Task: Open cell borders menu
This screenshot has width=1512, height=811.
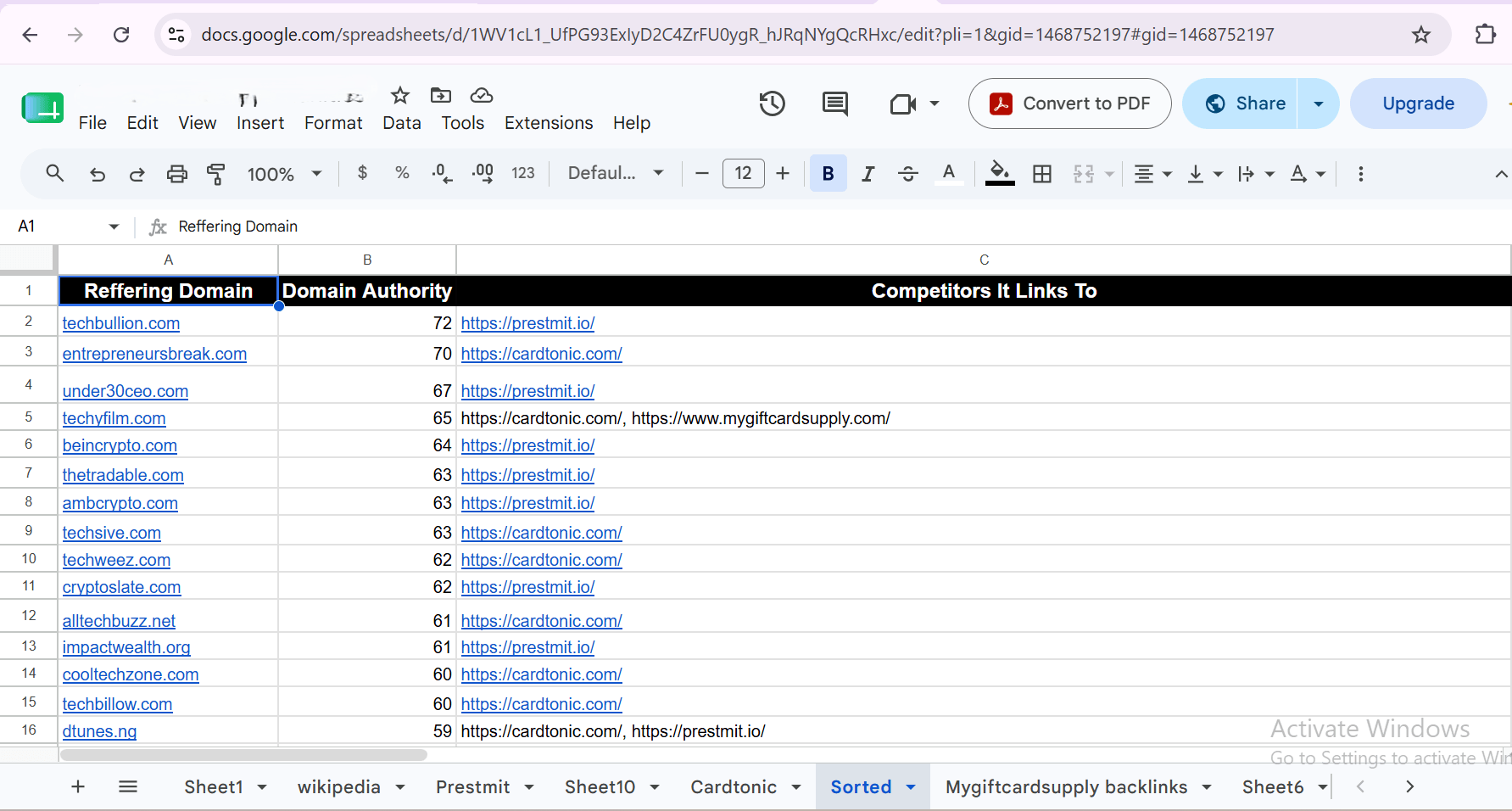Action: [1042, 174]
